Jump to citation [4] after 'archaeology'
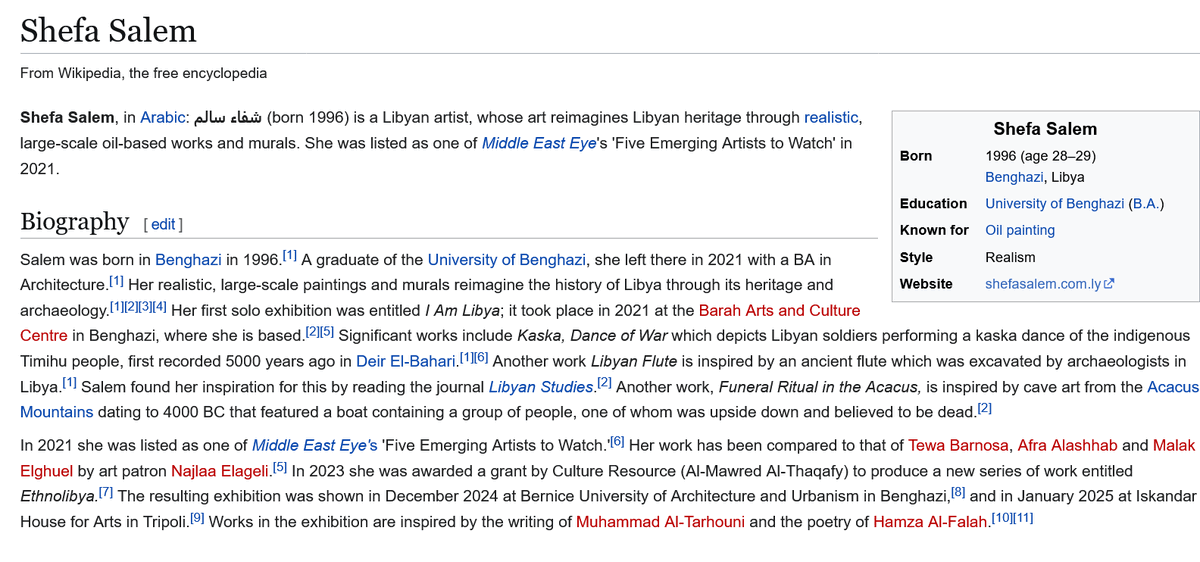The image size is (1200, 562). [x=159, y=305]
